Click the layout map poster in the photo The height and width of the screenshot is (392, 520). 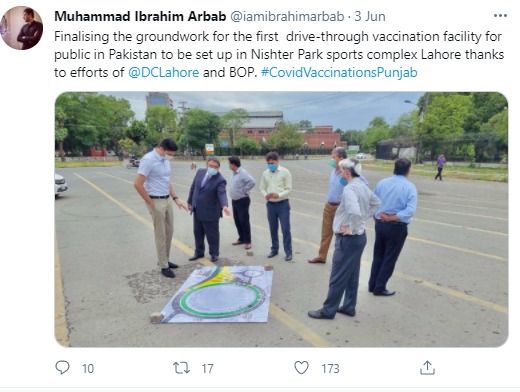tap(216, 294)
